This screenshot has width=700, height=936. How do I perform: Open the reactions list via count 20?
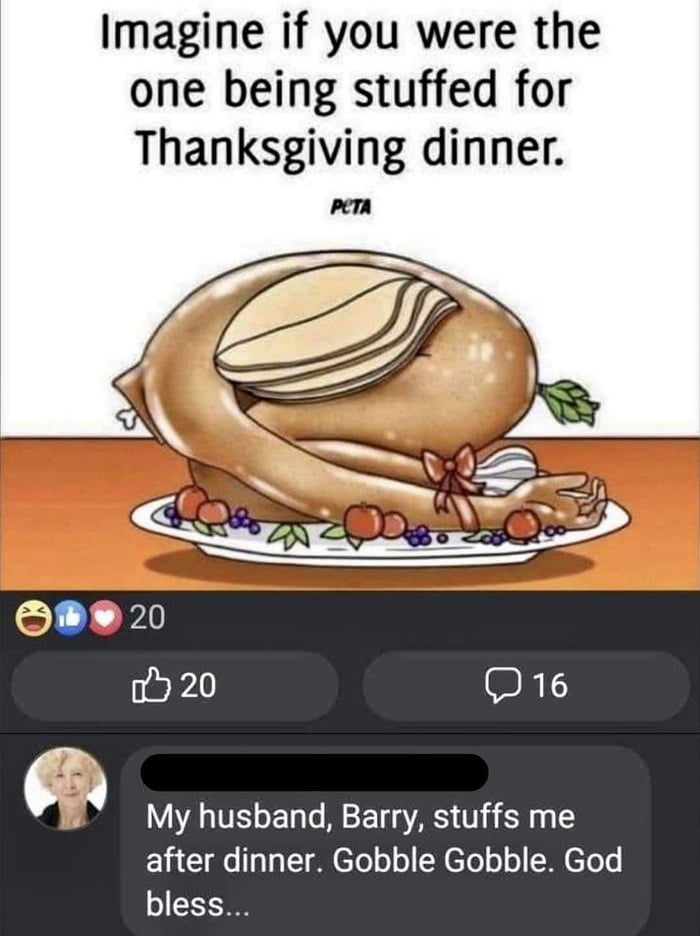[x=147, y=618]
